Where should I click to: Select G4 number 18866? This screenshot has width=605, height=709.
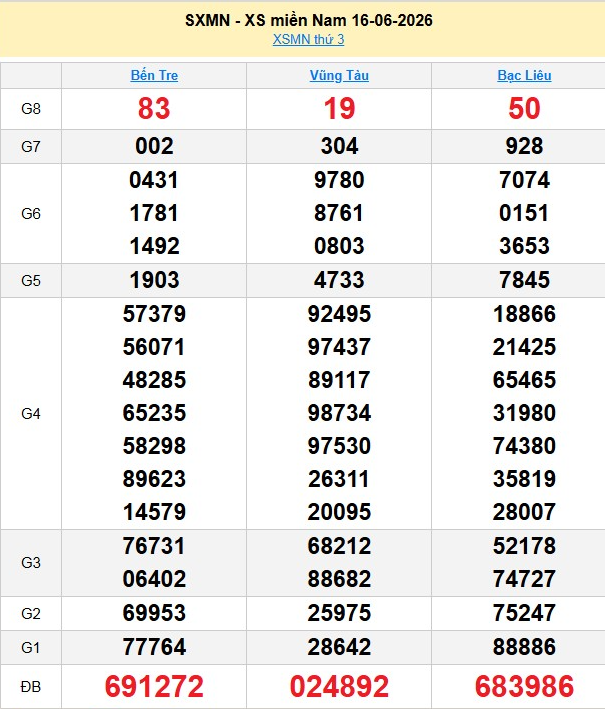tap(525, 314)
